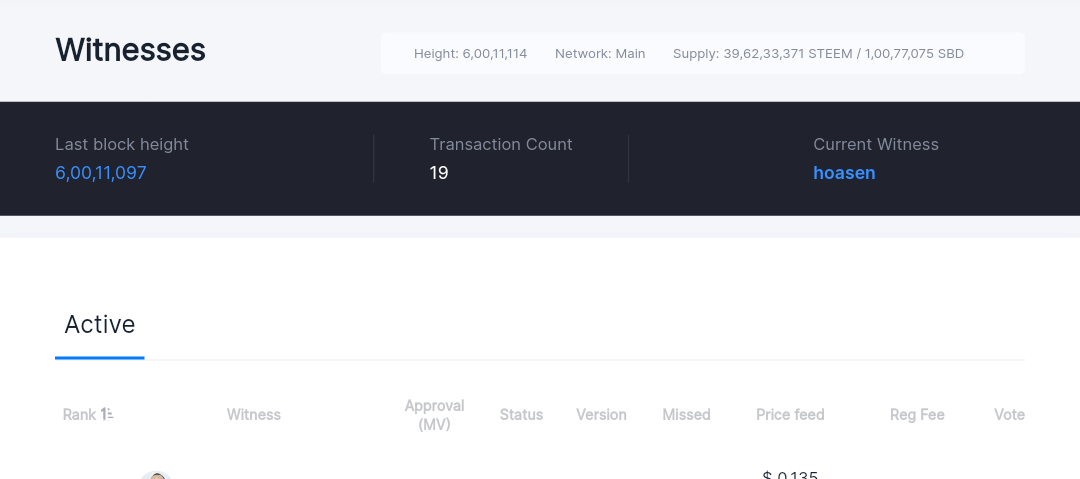
Task: Click the Version column header
Action: 601,415
